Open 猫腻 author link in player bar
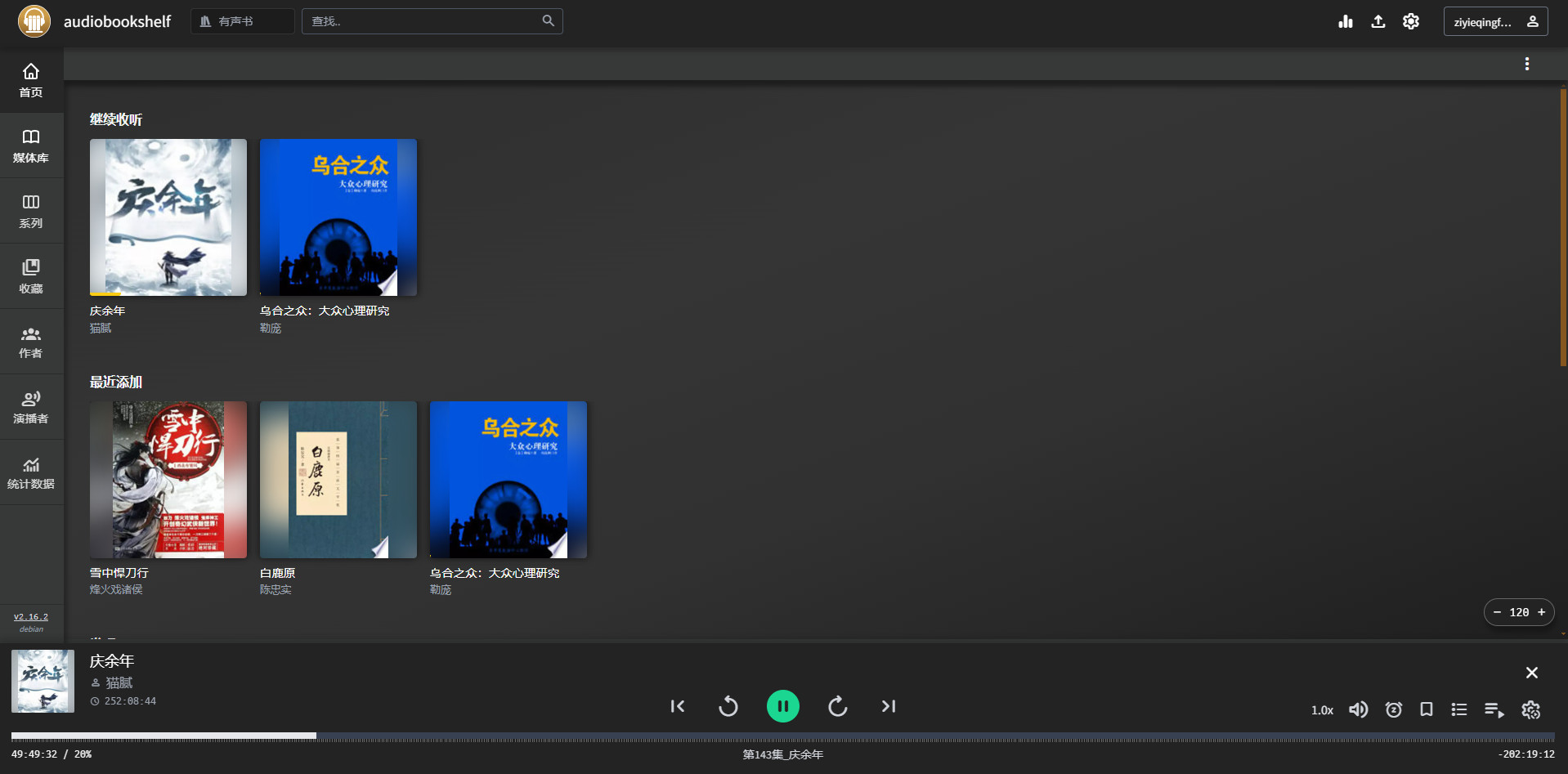1568x774 pixels. point(119,682)
